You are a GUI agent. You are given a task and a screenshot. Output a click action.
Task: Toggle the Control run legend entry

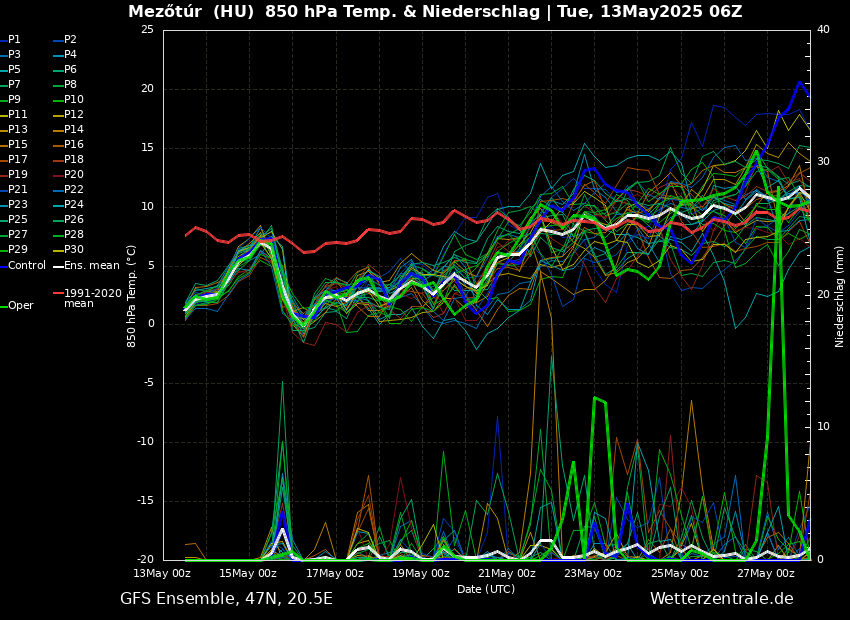pos(27,266)
